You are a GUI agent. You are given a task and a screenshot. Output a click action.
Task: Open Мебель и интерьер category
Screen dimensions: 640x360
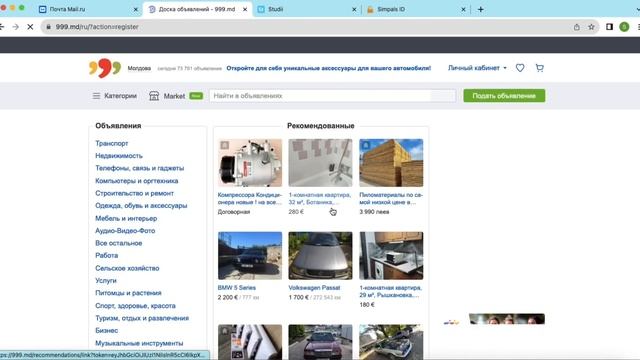tap(126, 218)
